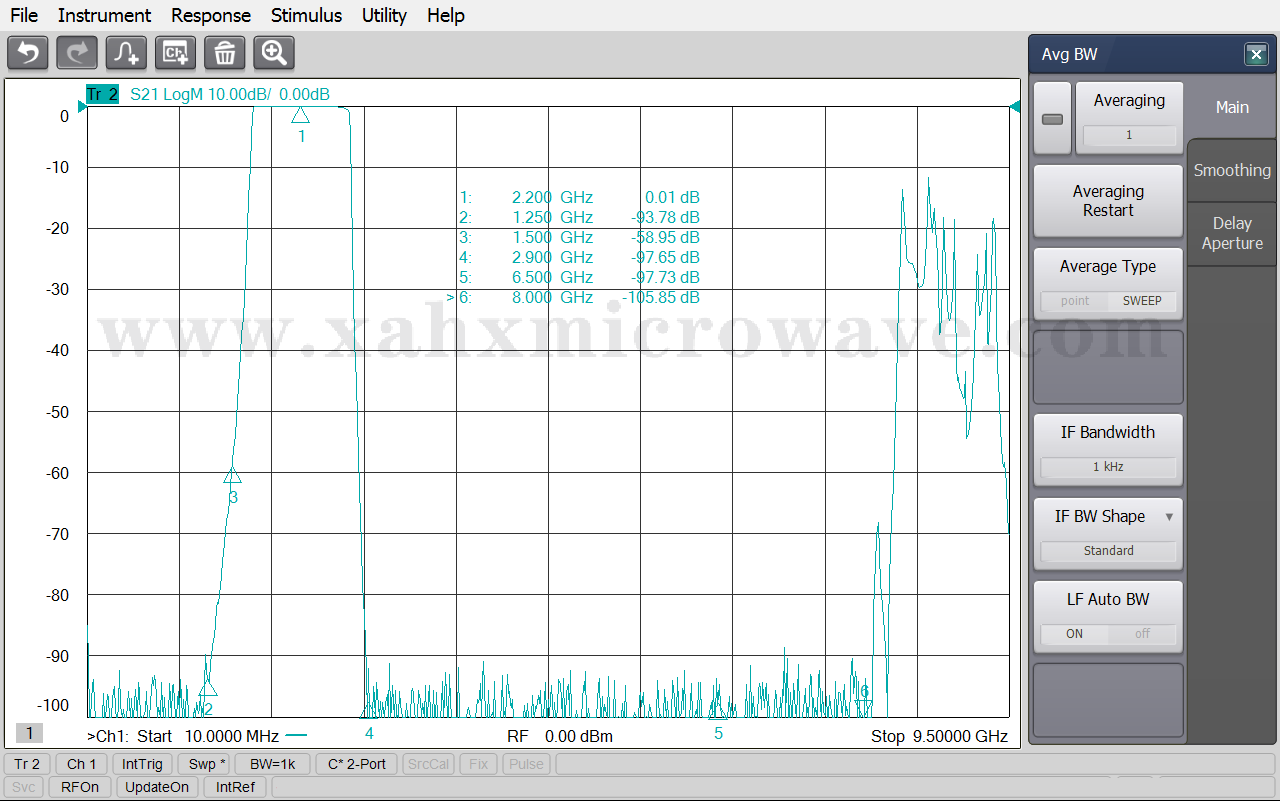
Task: Select the Standard IF BW shape field
Action: click(x=1108, y=551)
